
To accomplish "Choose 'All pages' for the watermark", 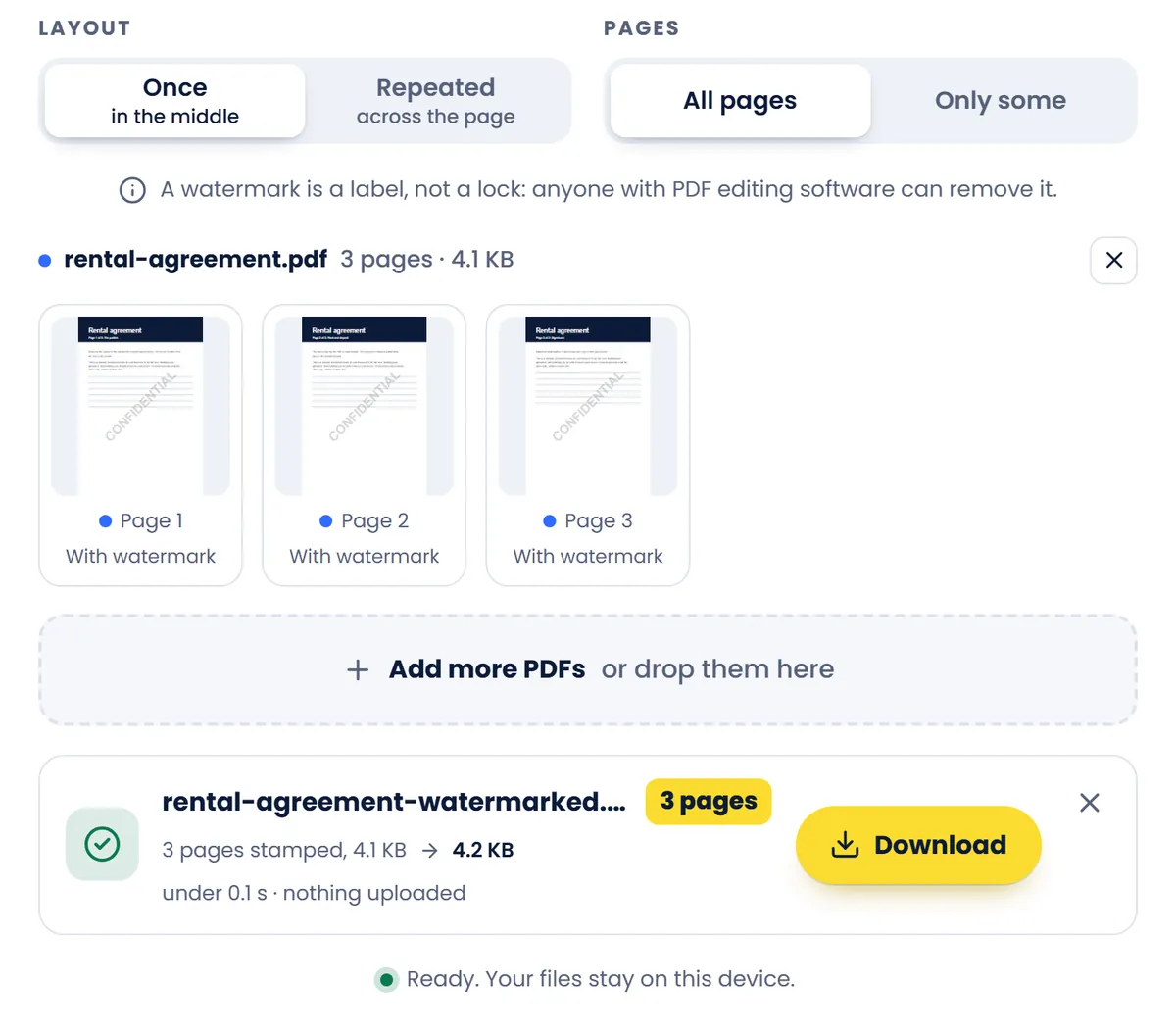I will pos(740,101).
